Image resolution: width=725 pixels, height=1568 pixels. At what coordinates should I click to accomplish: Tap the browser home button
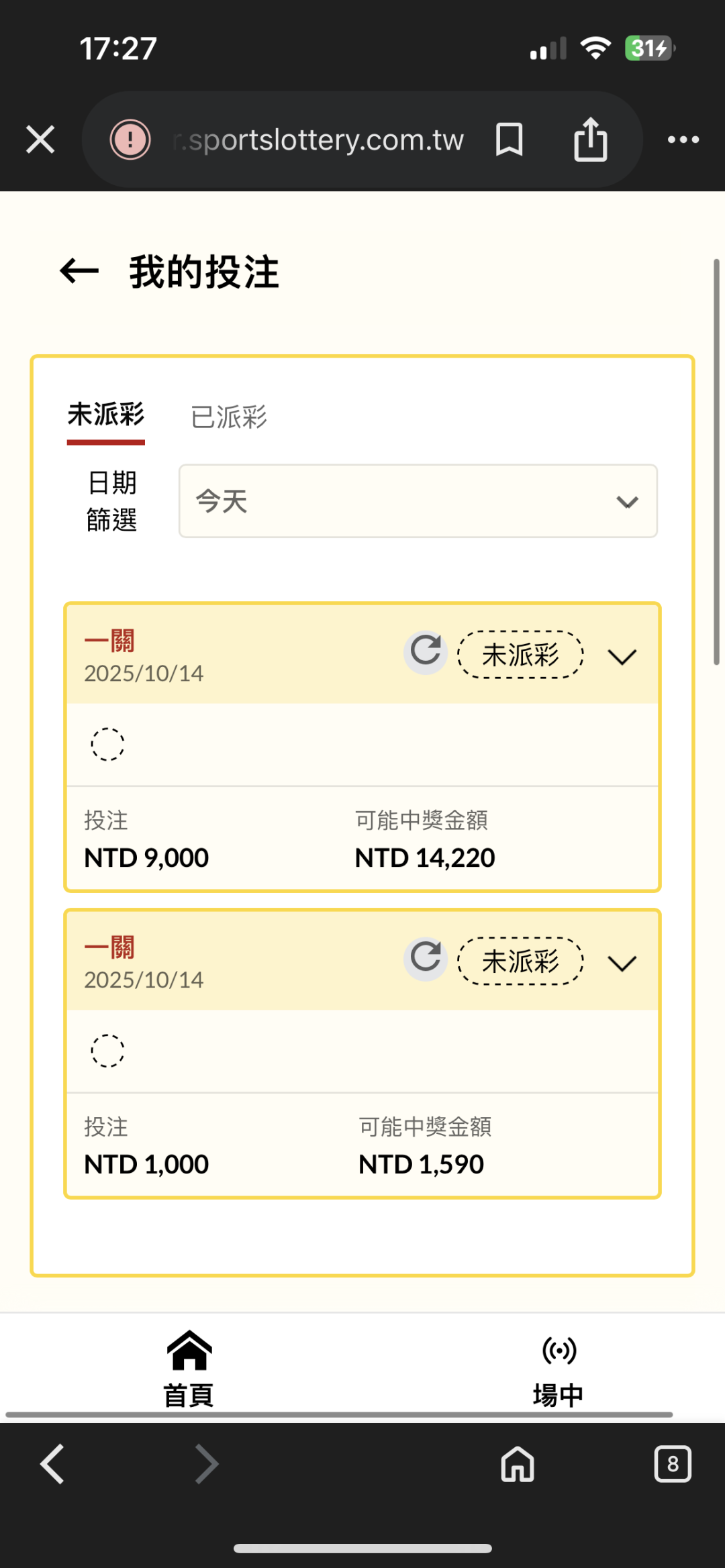click(x=518, y=1464)
